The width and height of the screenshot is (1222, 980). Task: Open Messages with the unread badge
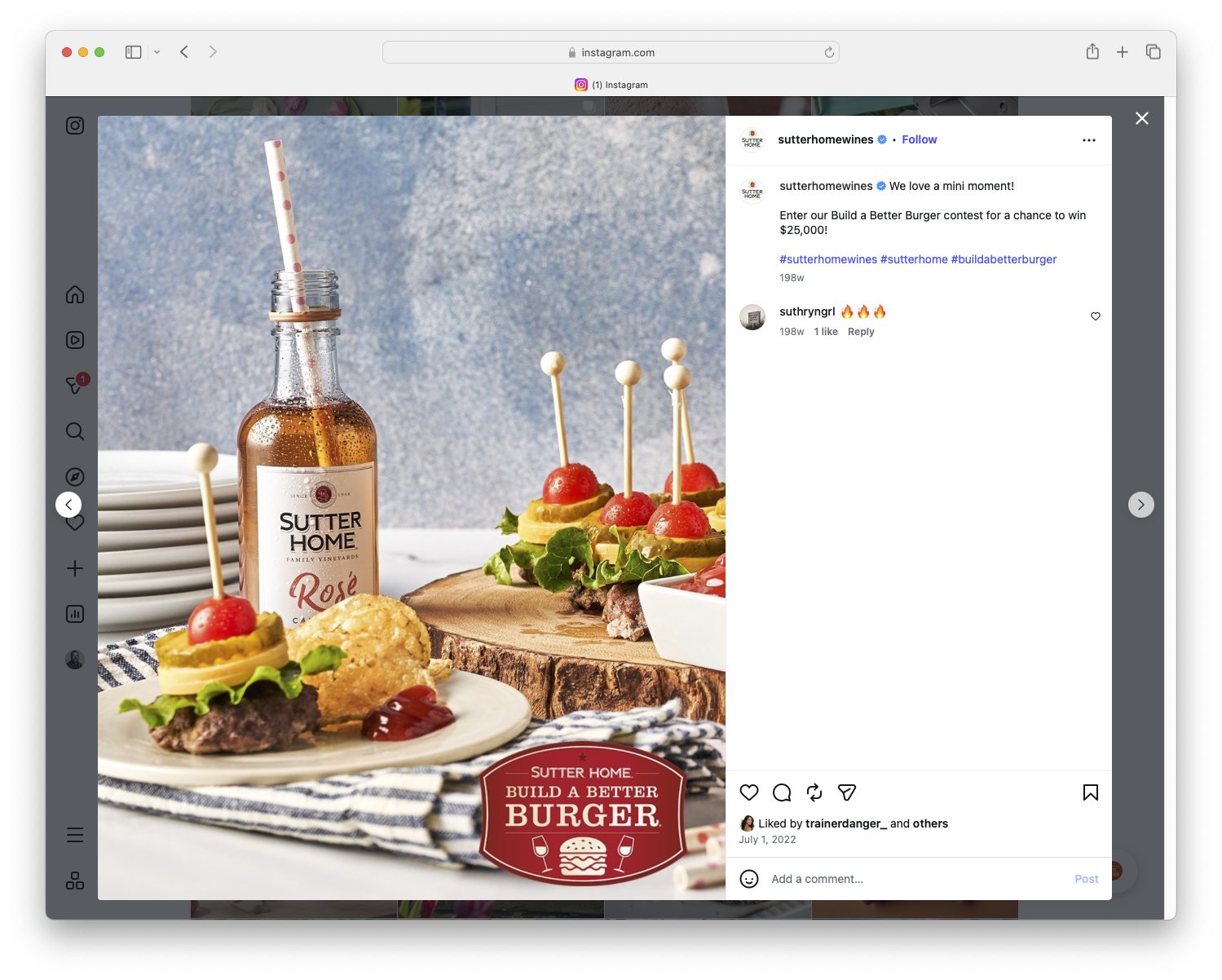(75, 385)
